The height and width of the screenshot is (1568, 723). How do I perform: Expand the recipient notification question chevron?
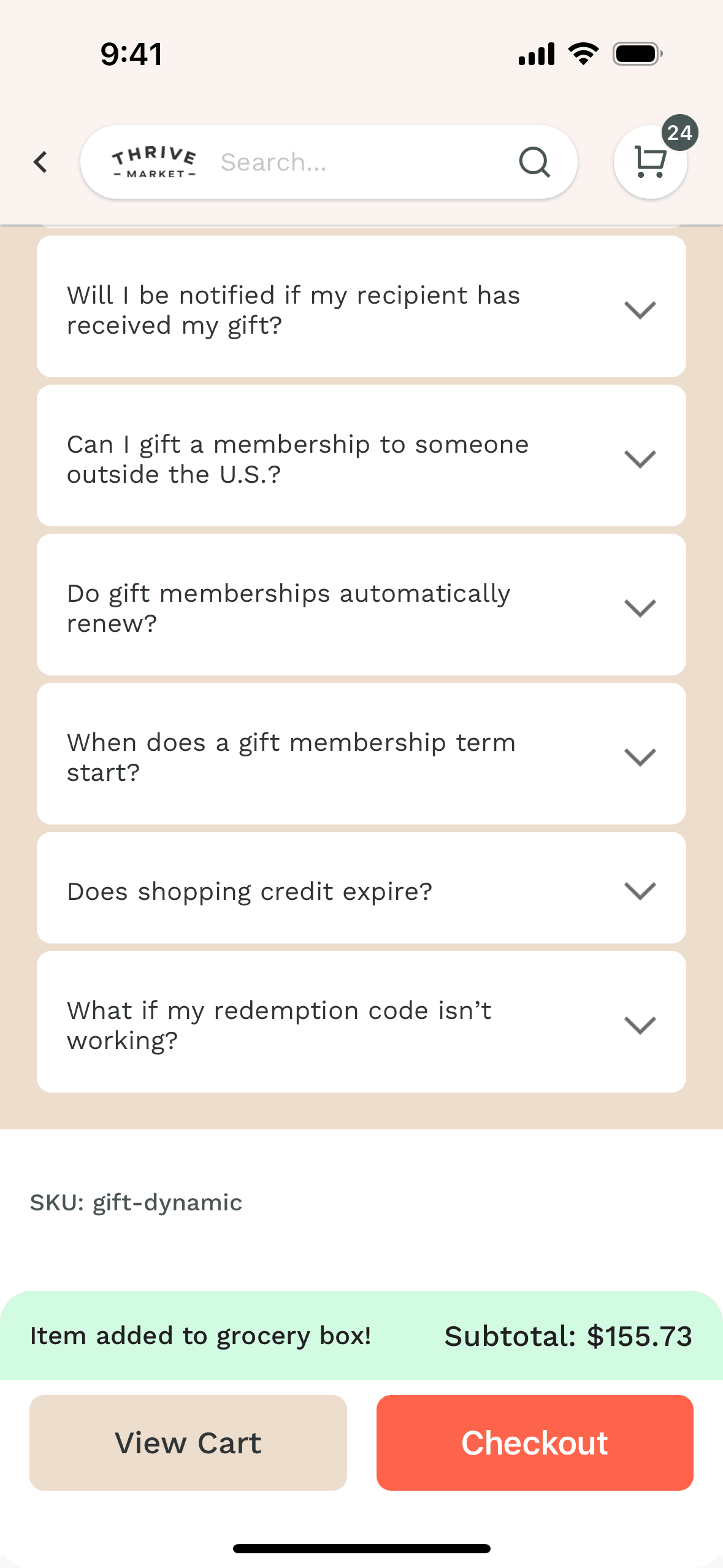pos(640,310)
